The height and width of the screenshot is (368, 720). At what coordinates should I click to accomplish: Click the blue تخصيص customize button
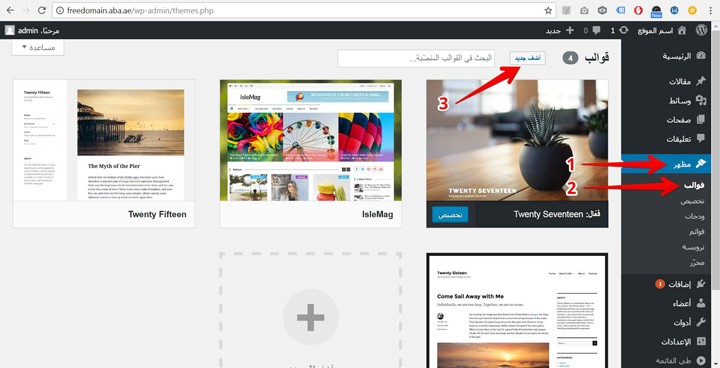[450, 215]
